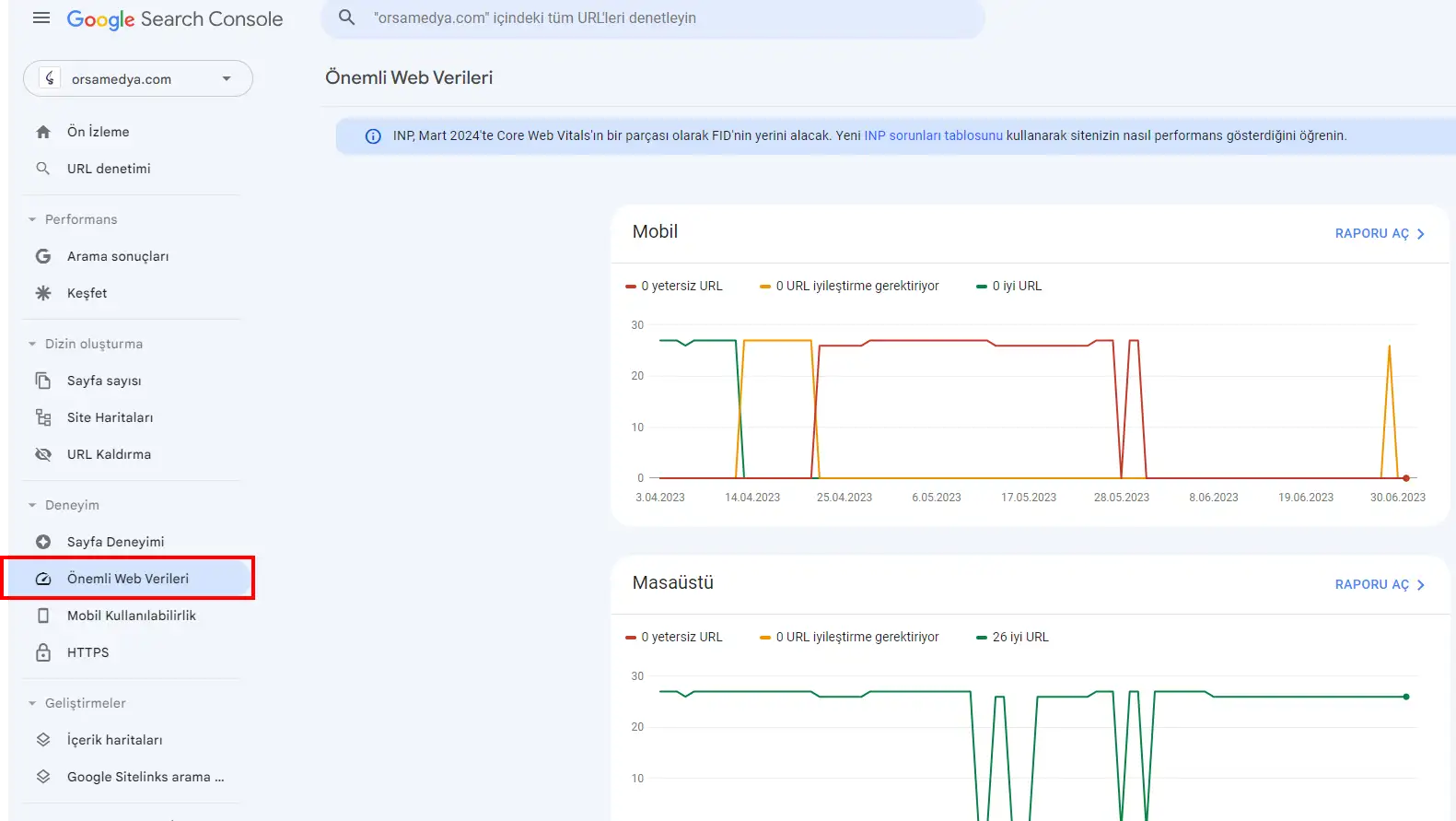Click the 3.04.2023 date label
This screenshot has width=1456, height=821.
tap(660, 498)
